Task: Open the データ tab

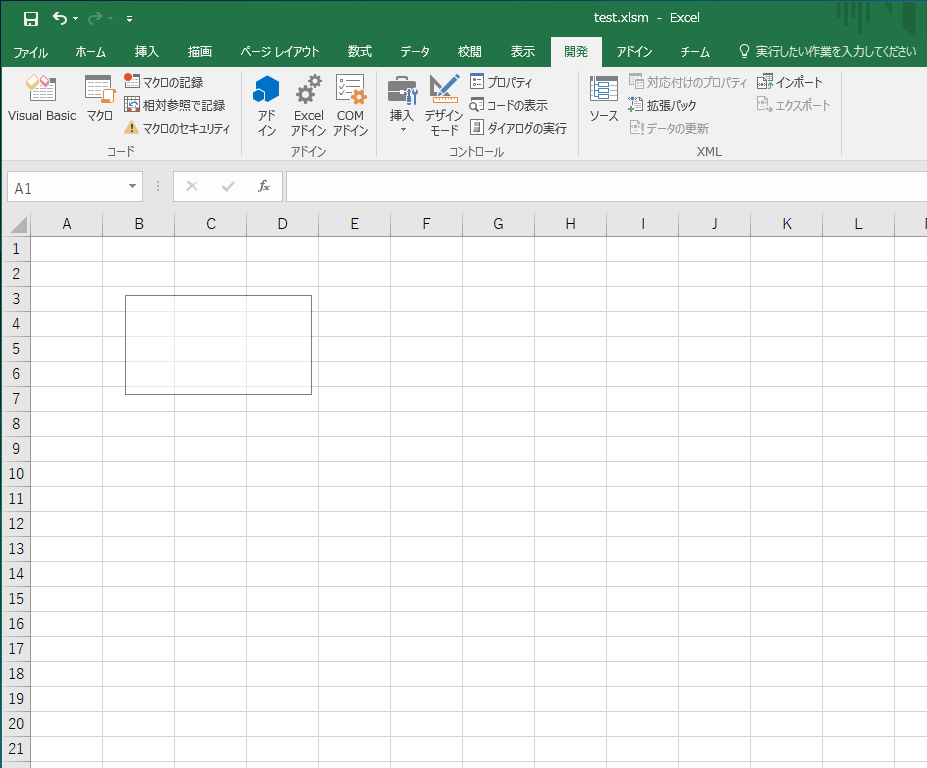Action: tap(415, 52)
